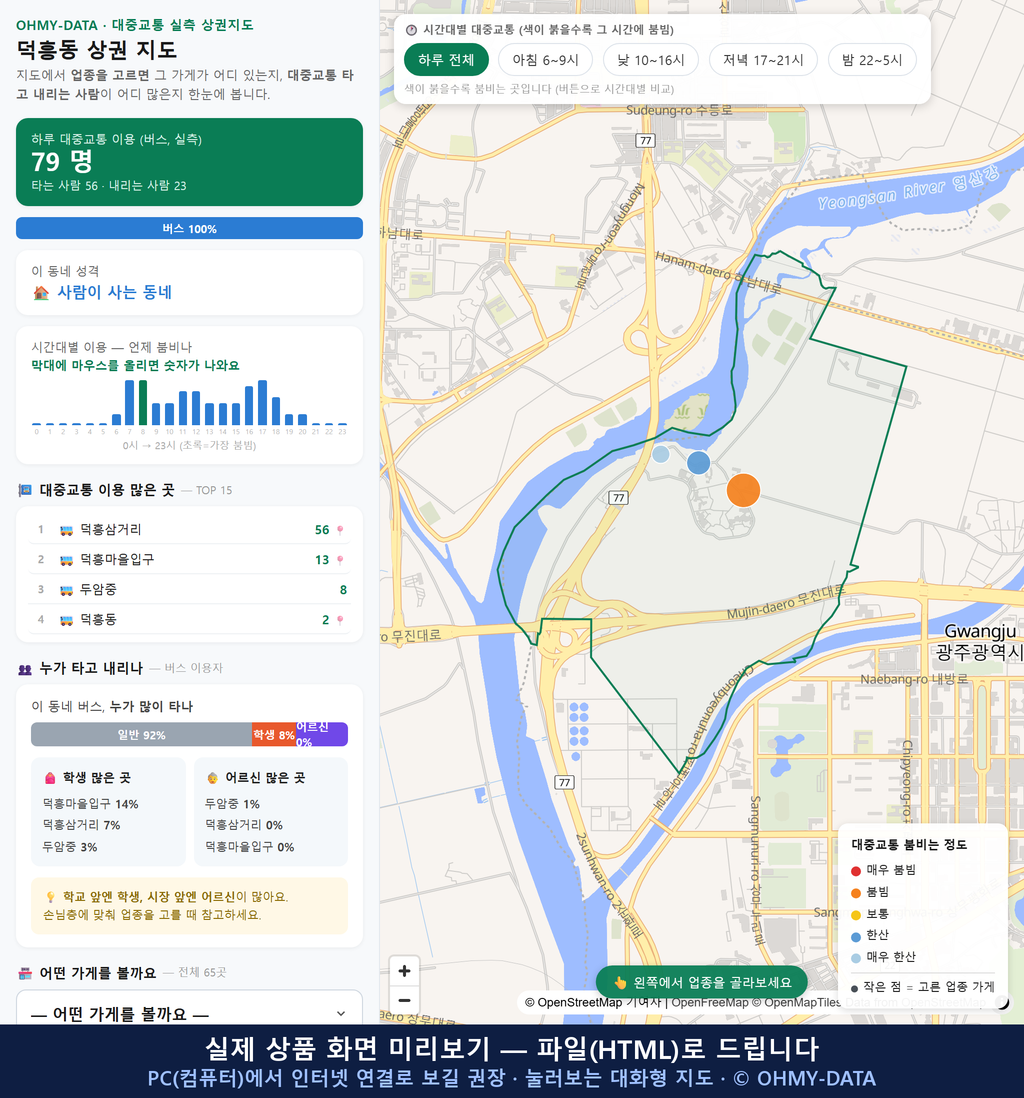Click the bus icon in the 덕흥마을입구 row

(x=67, y=560)
